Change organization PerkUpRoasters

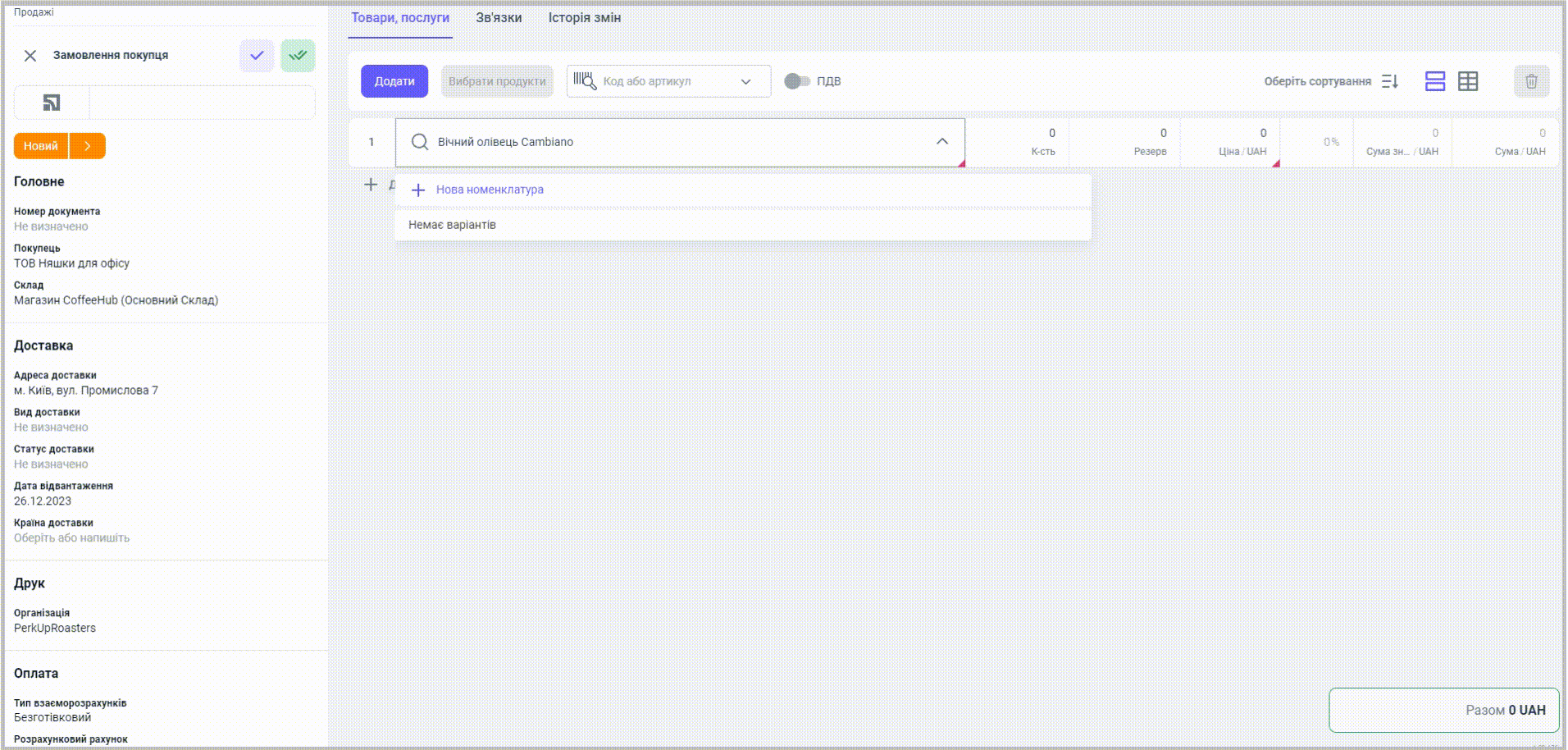[55, 629]
